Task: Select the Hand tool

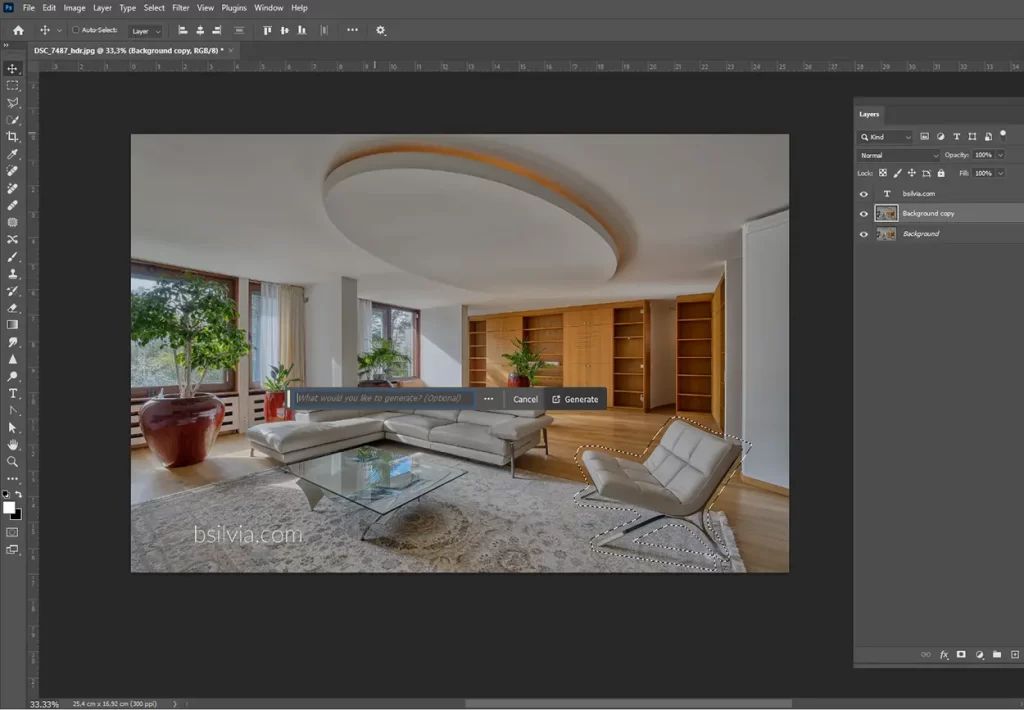Action: click(x=12, y=444)
